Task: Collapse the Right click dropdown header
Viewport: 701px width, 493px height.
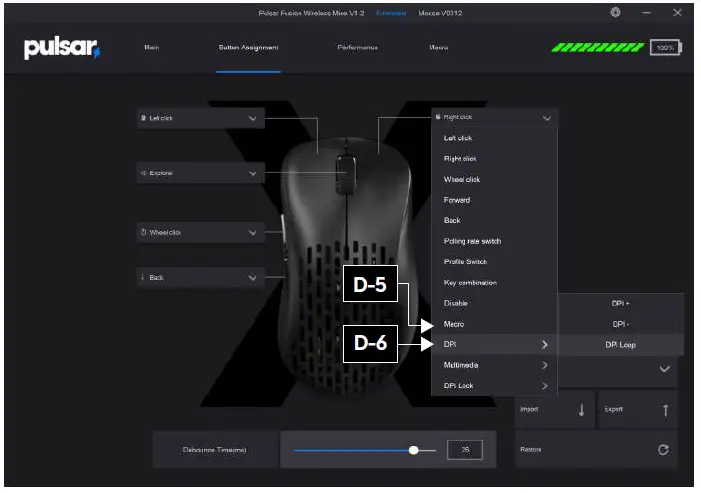Action: pyautogui.click(x=494, y=118)
